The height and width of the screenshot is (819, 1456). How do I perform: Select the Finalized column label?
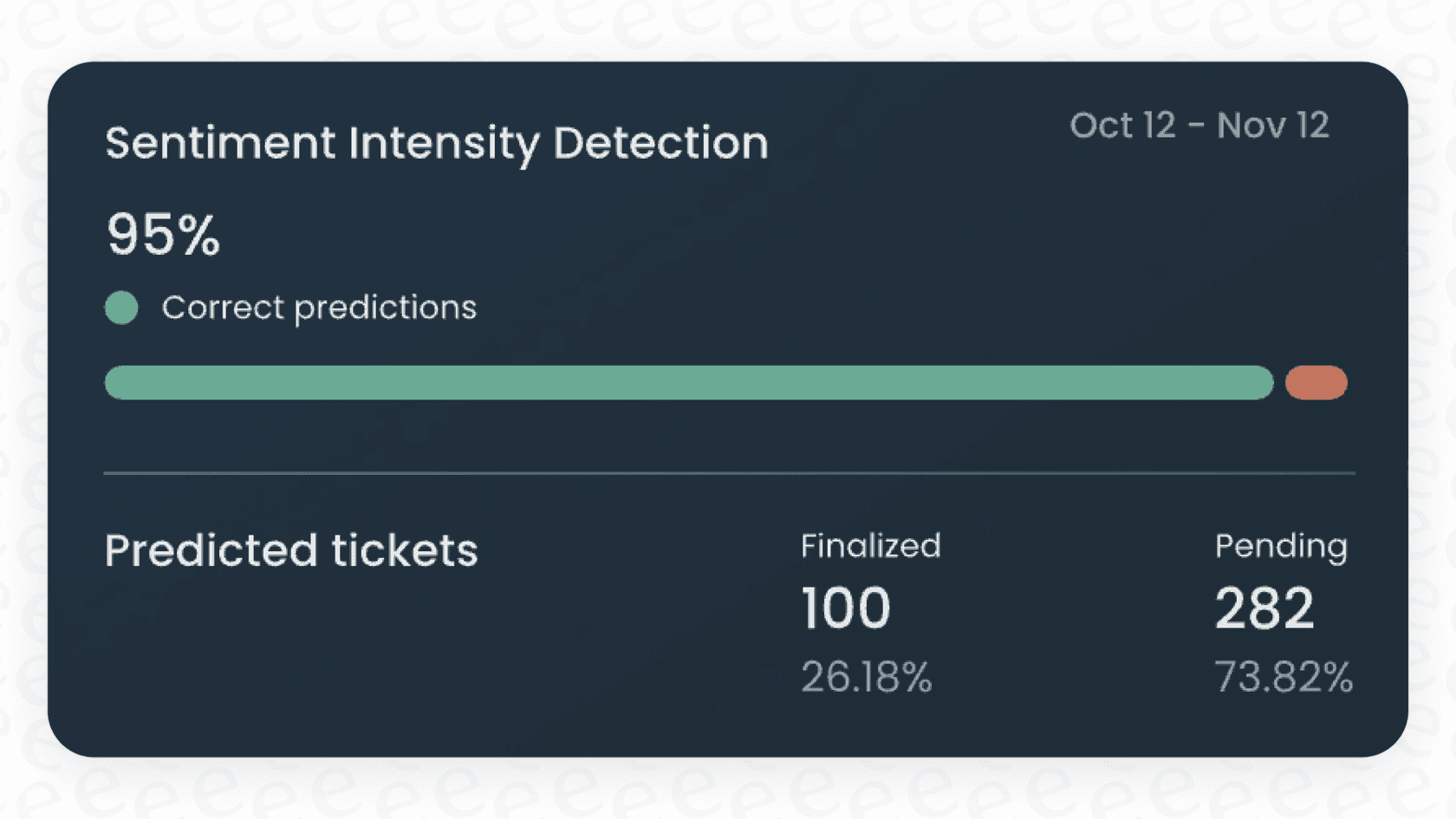(x=870, y=546)
